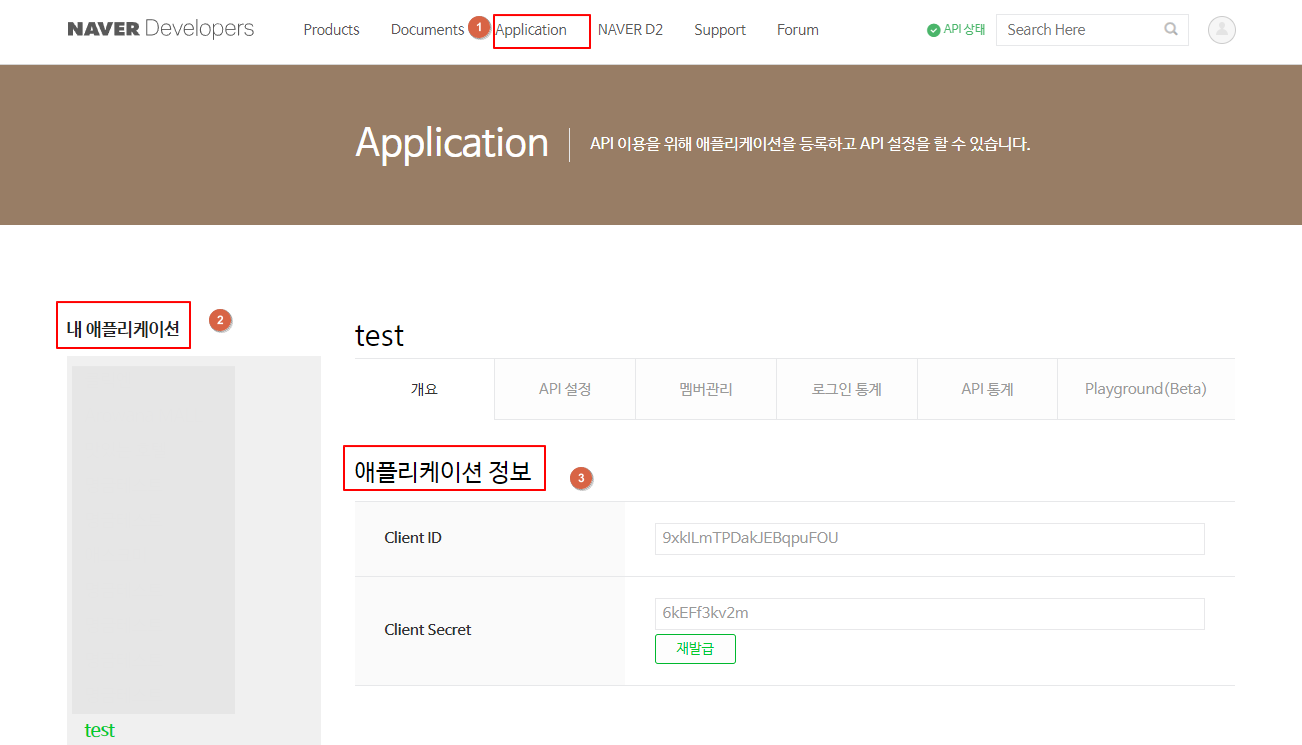Open the 멤버관리 tab
Viewport: 1302px width, 745px height.
click(x=706, y=389)
